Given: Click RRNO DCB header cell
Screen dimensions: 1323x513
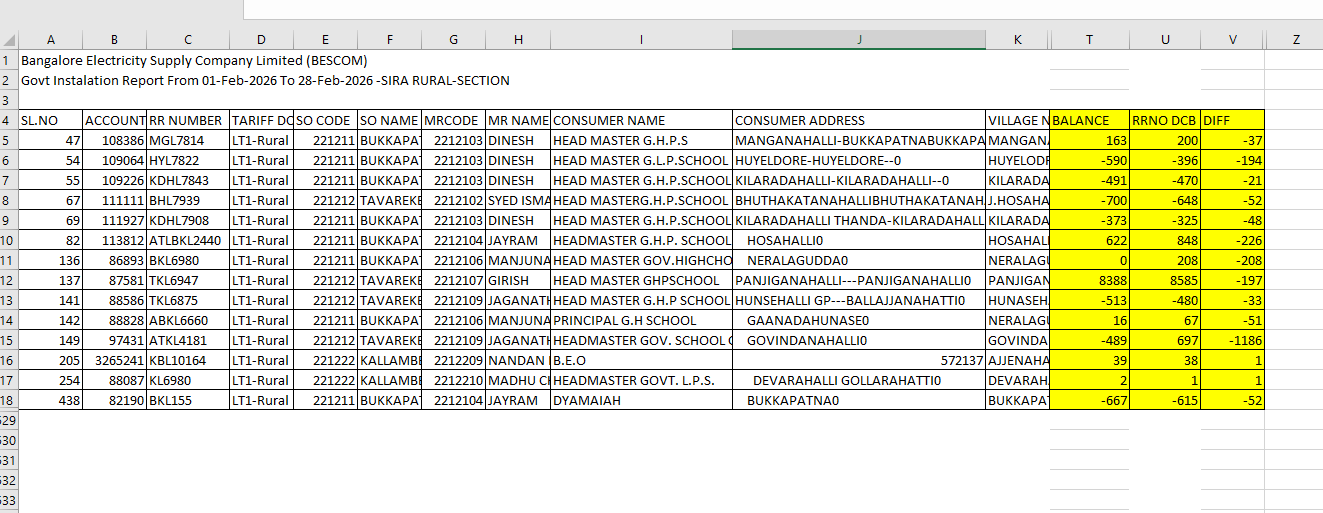Looking at the screenshot, I should tap(1165, 120).
